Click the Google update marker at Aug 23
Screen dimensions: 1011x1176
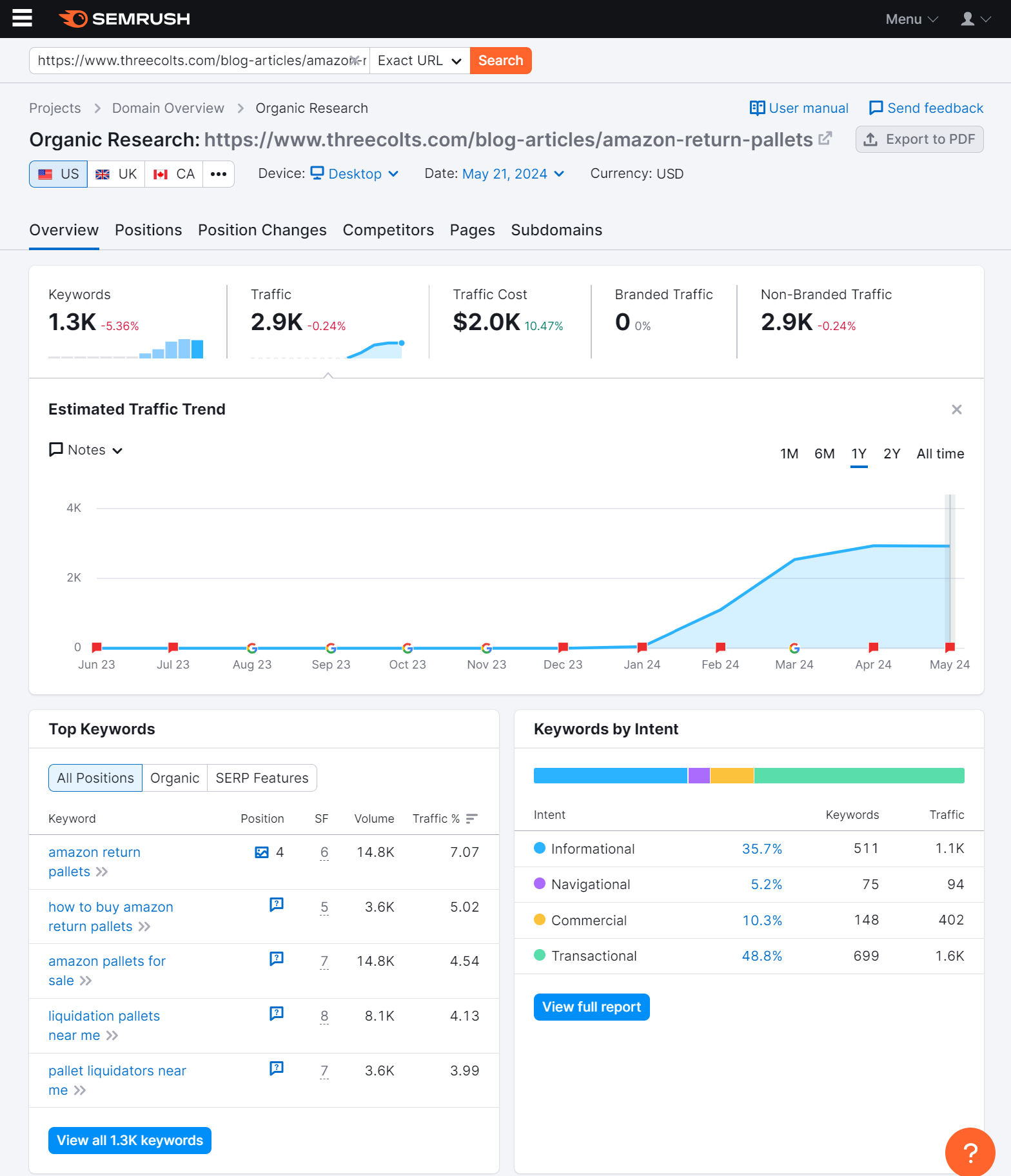[252, 648]
